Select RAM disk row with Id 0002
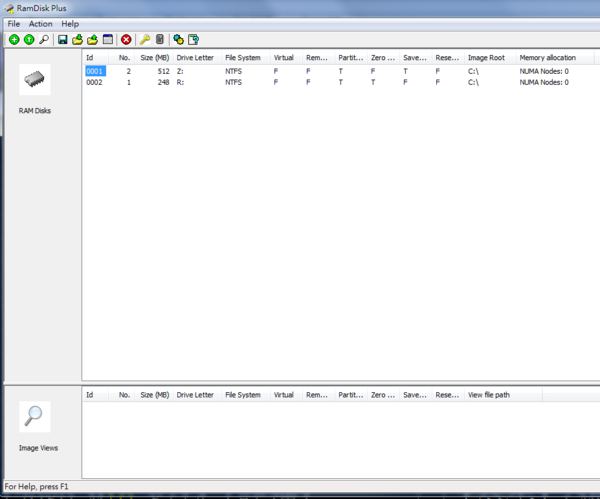This screenshot has height=499, width=600. click(x=94, y=83)
